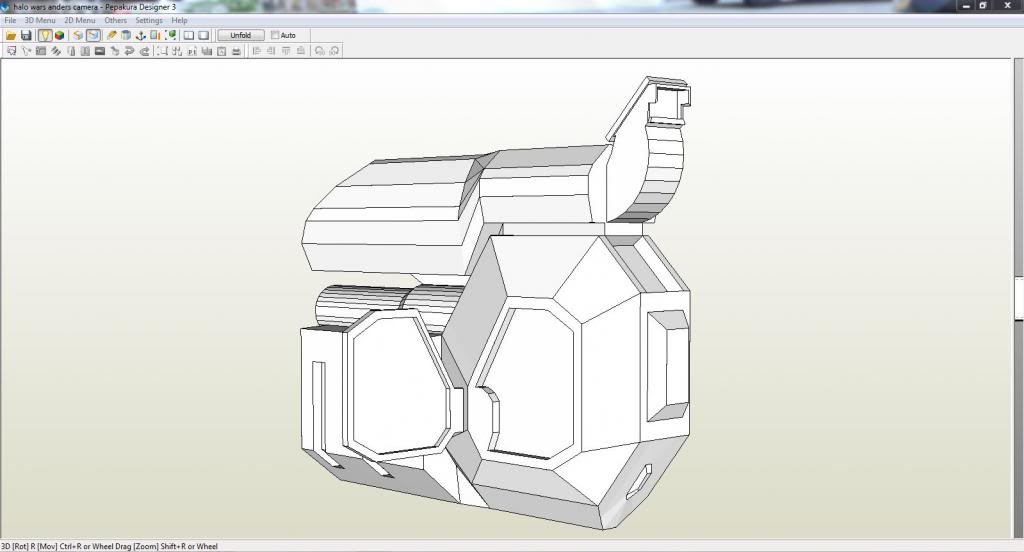Click the curved back-arrow undo icon
1024x552 pixels.
pos(129,51)
